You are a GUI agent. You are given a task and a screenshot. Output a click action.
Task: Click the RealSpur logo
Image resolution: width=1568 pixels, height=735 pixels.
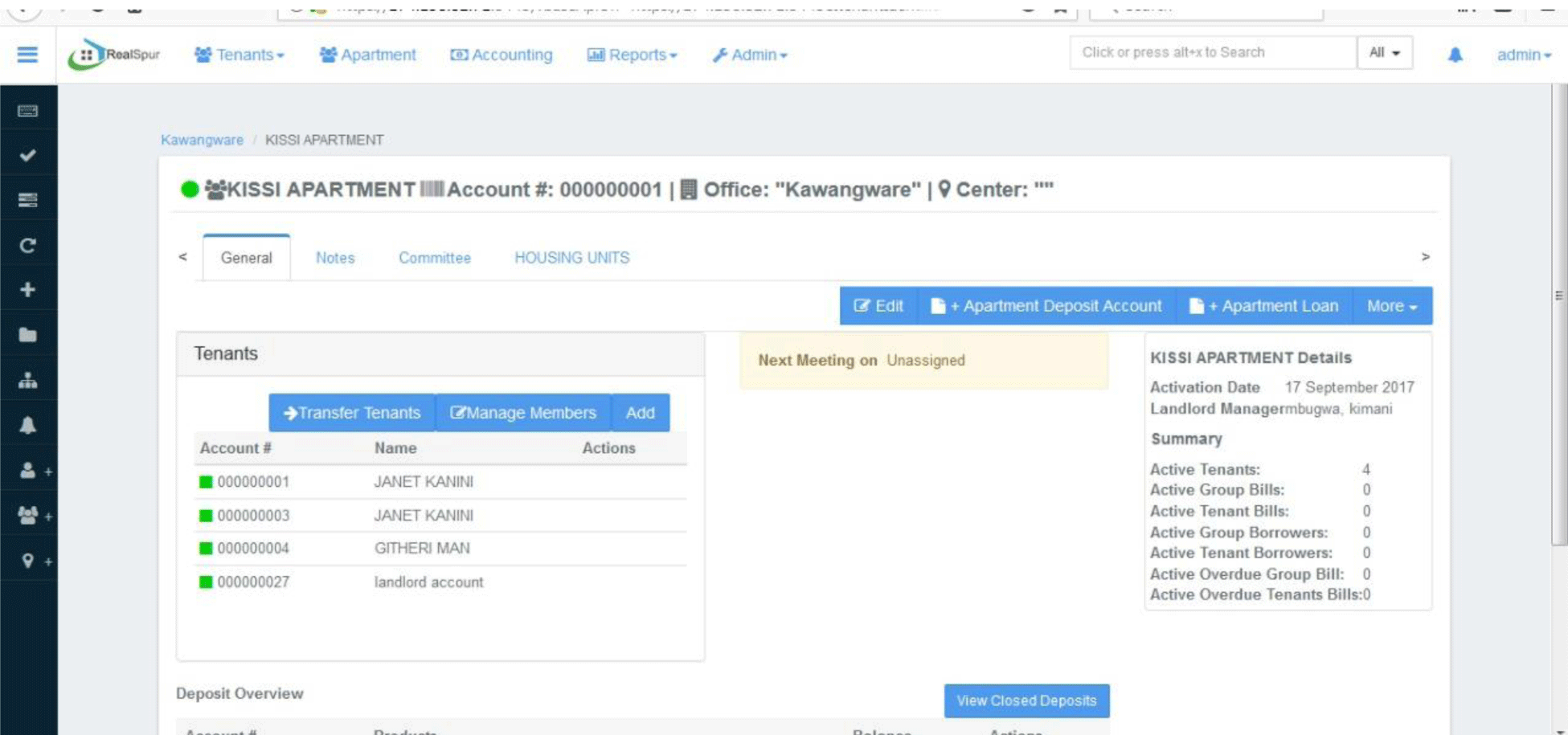(114, 55)
